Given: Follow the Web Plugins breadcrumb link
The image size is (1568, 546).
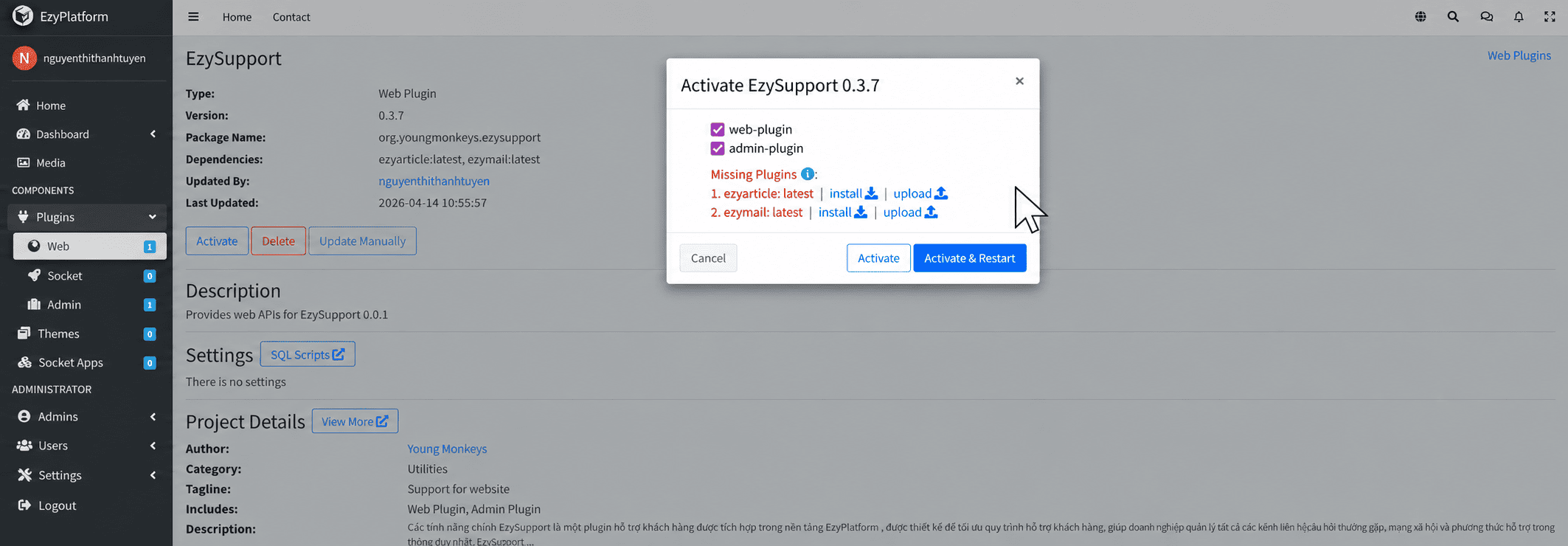Looking at the screenshot, I should [x=1519, y=55].
